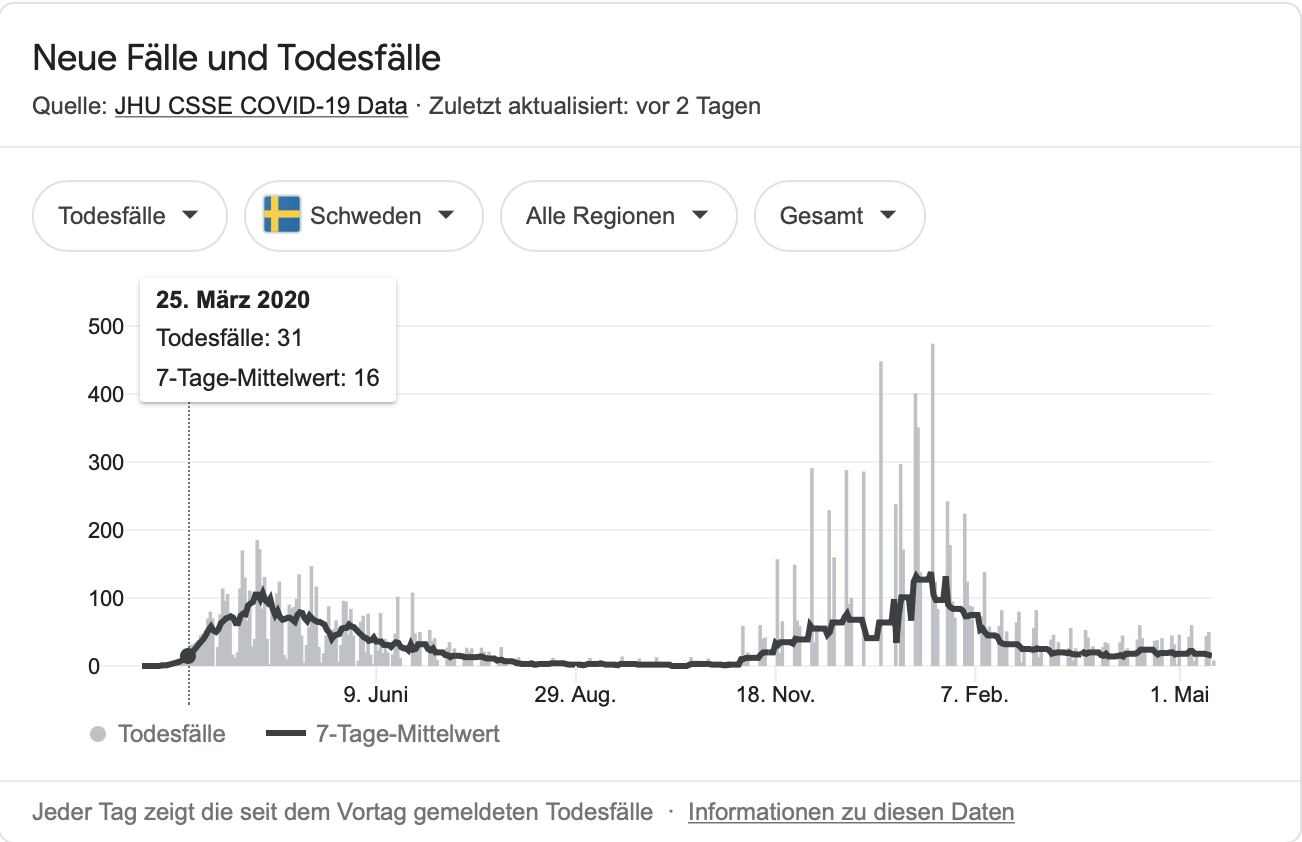Open the Informationen zu diesen Daten link

tap(851, 812)
